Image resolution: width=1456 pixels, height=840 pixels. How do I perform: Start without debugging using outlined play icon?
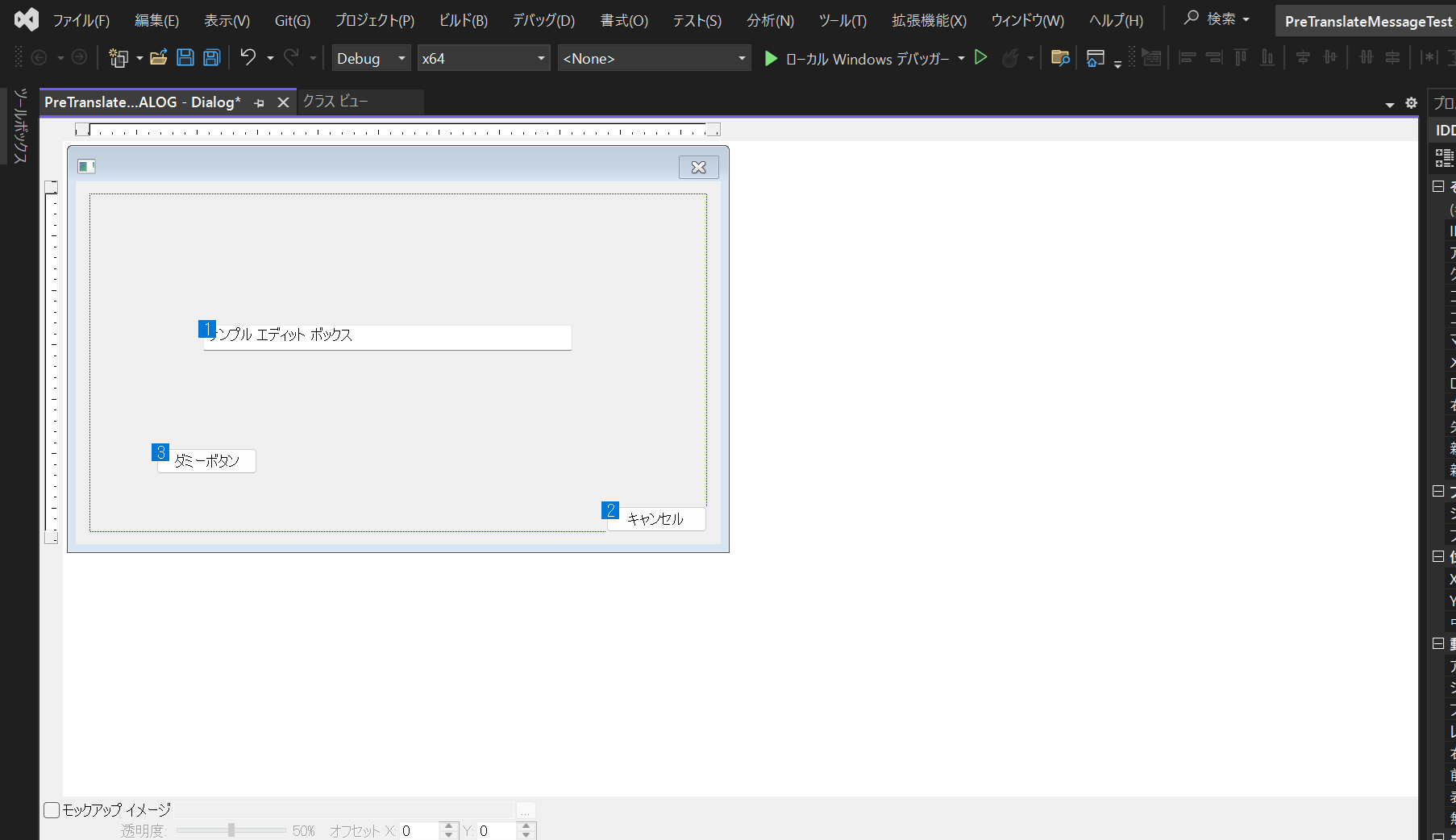(981, 58)
